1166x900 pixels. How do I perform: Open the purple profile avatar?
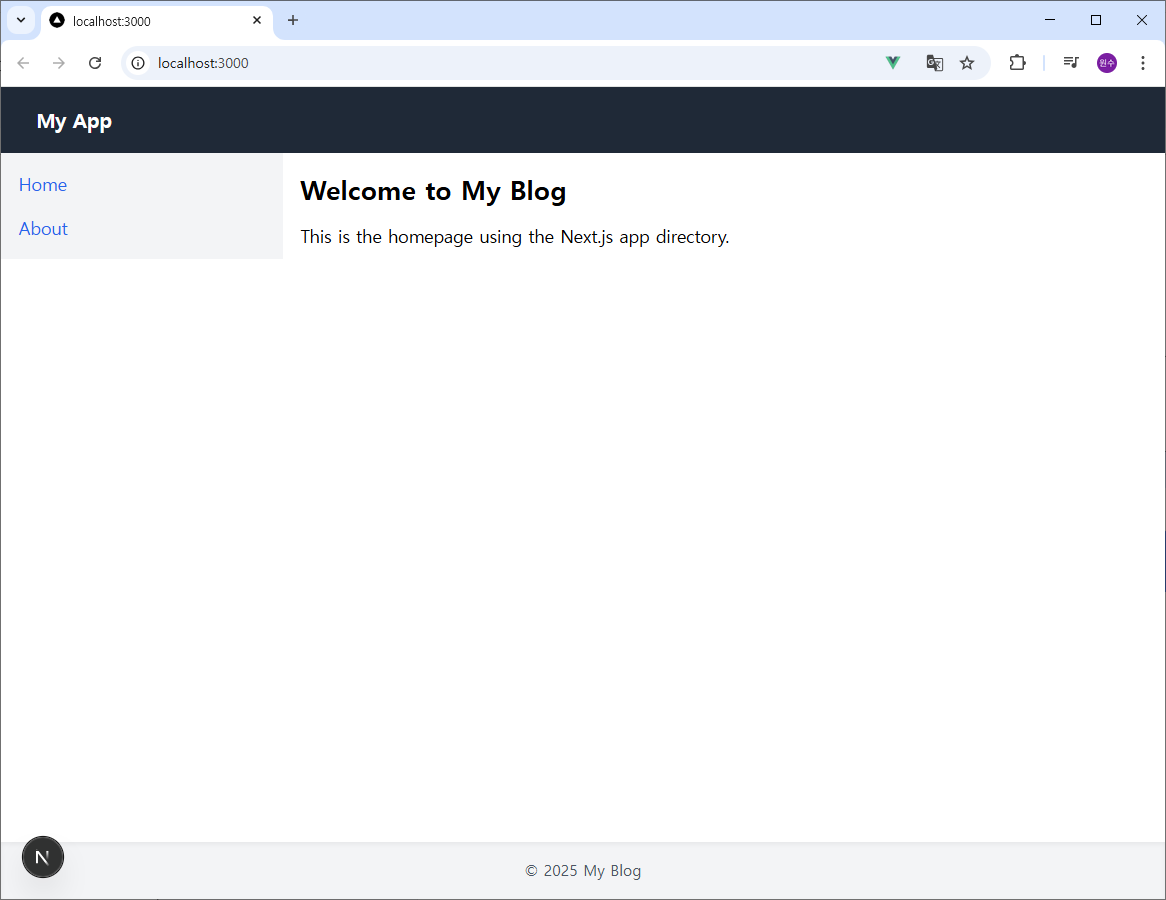pyautogui.click(x=1107, y=63)
